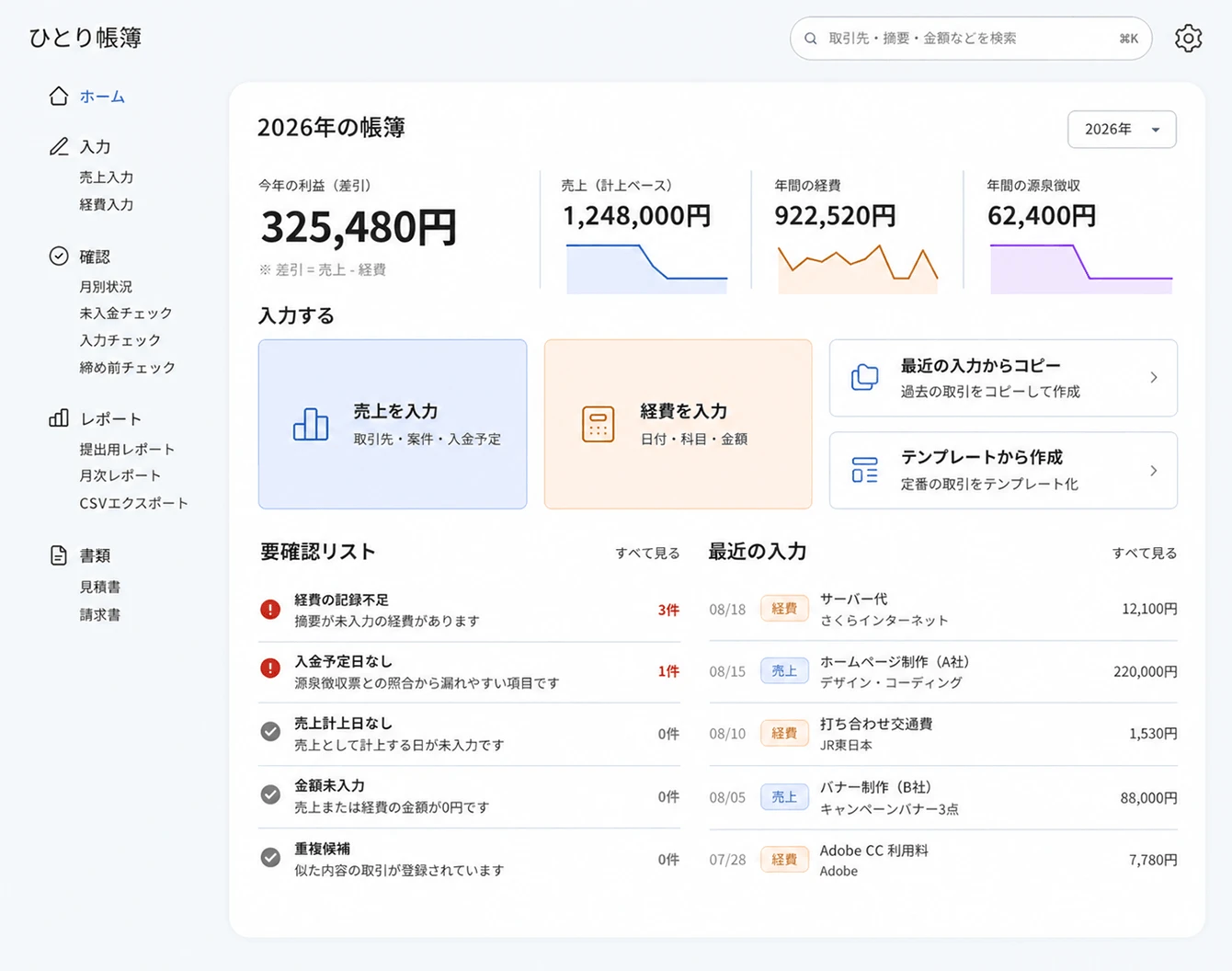Screen dimensions: 1232x971
Task: Click the pencil icon beside 入力
Action: pyautogui.click(x=59, y=146)
